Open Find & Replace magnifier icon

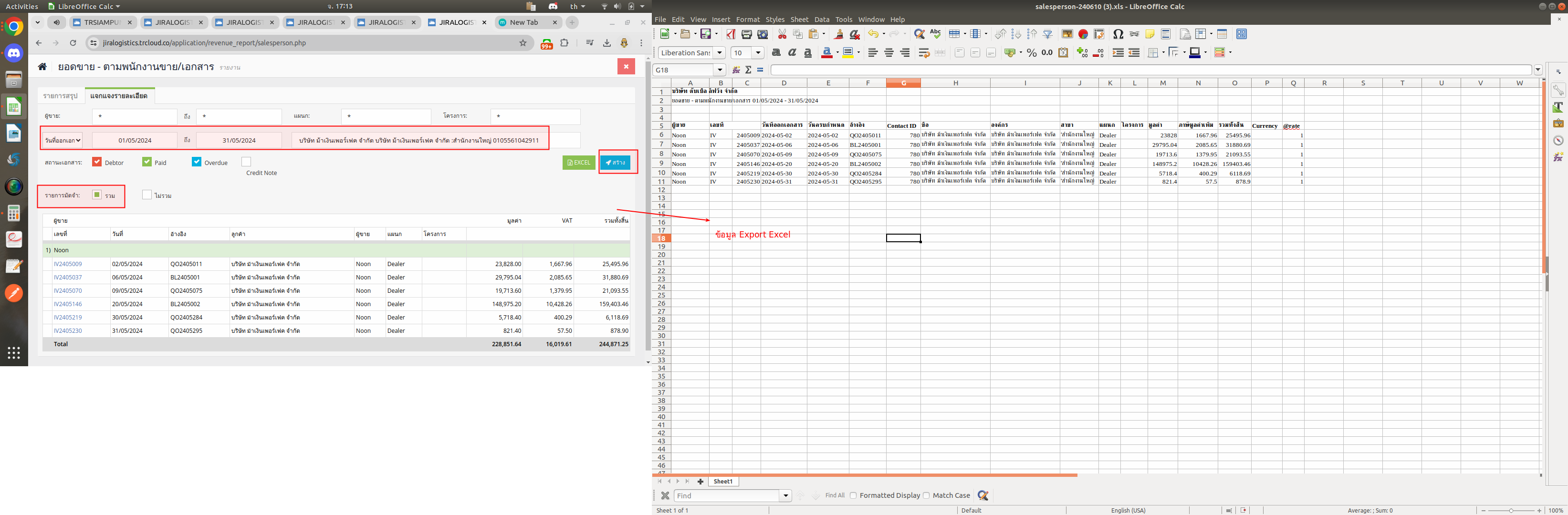[919, 34]
